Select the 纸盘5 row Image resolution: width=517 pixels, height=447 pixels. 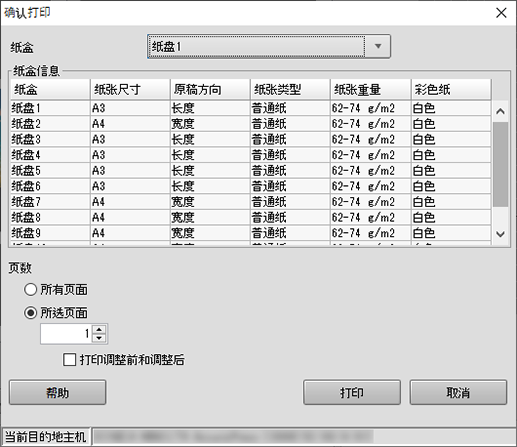pos(251,171)
